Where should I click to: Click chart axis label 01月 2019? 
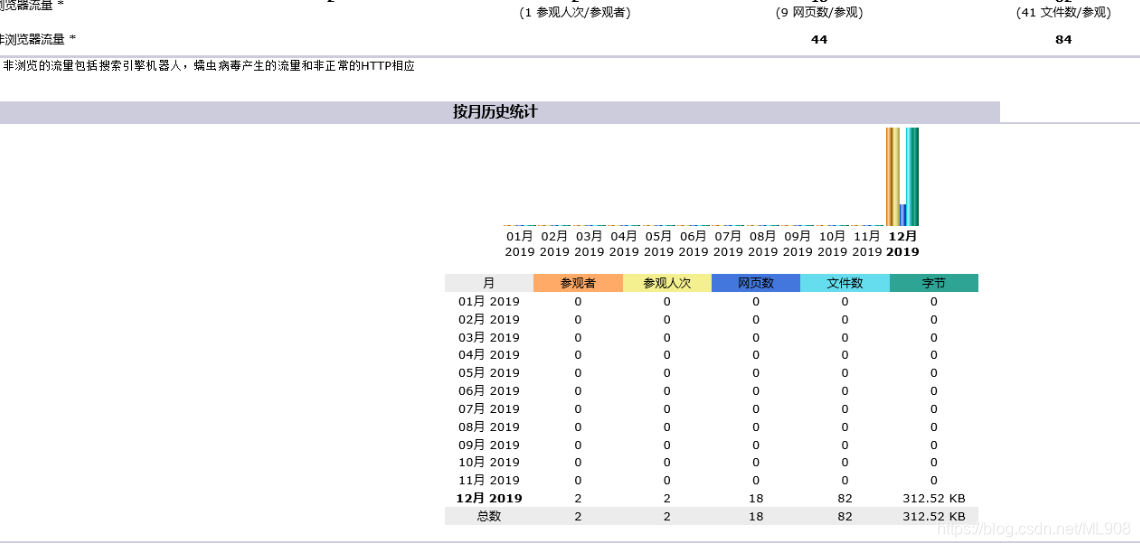pos(519,244)
